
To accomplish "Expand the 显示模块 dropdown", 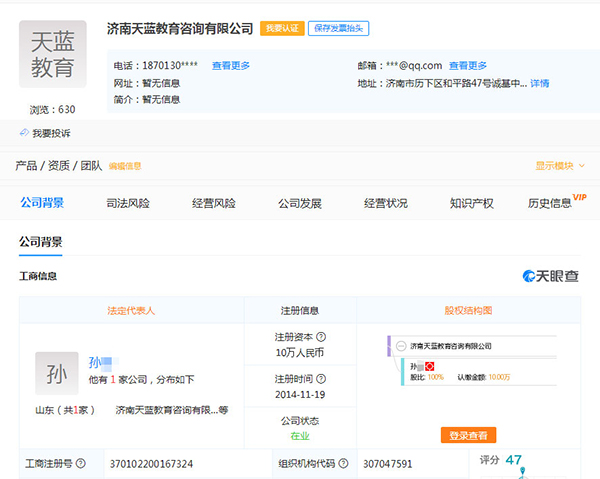I will tap(560, 166).
